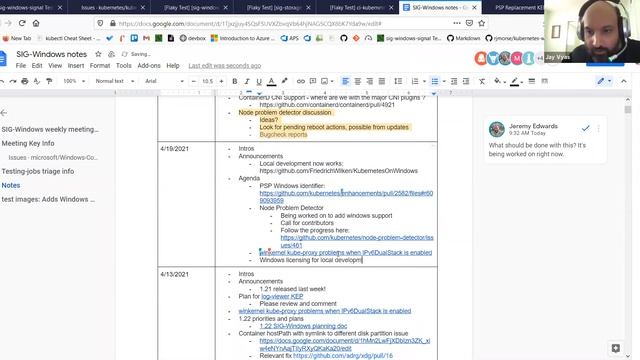The height and width of the screenshot is (360, 640).
Task: Toggle numbered list
Action: (415, 81)
